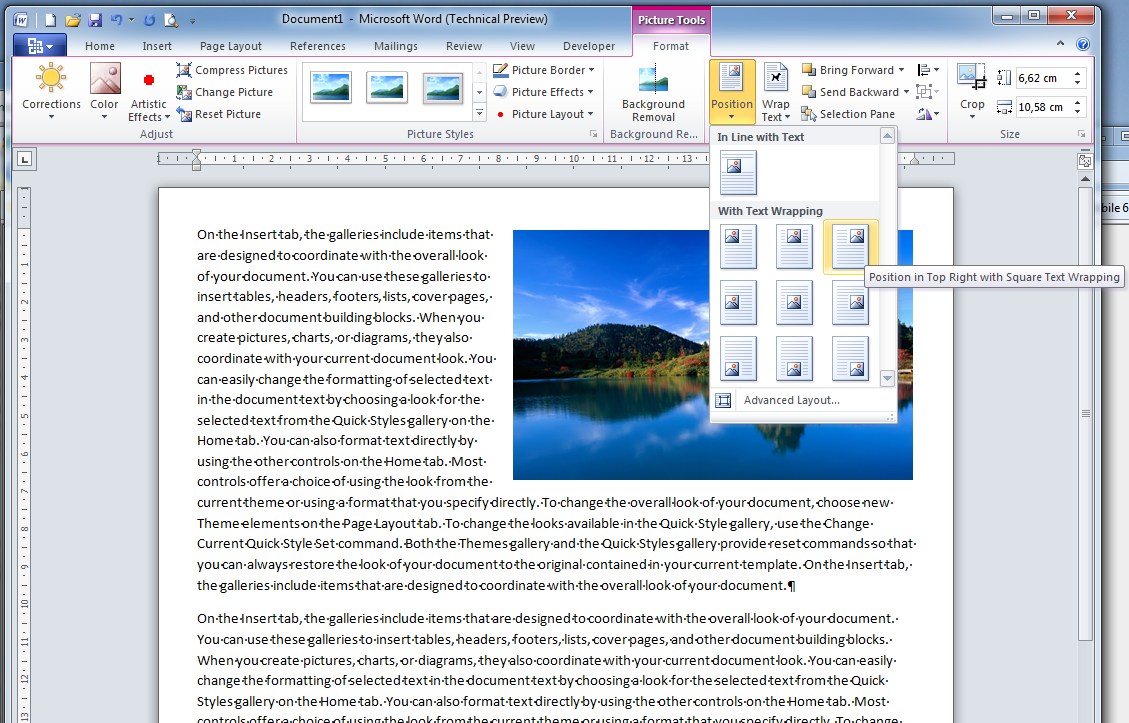Viewport: 1129px width, 723px height.
Task: Choose Bottom Right square wrapping position
Action: pyautogui.click(x=850, y=358)
